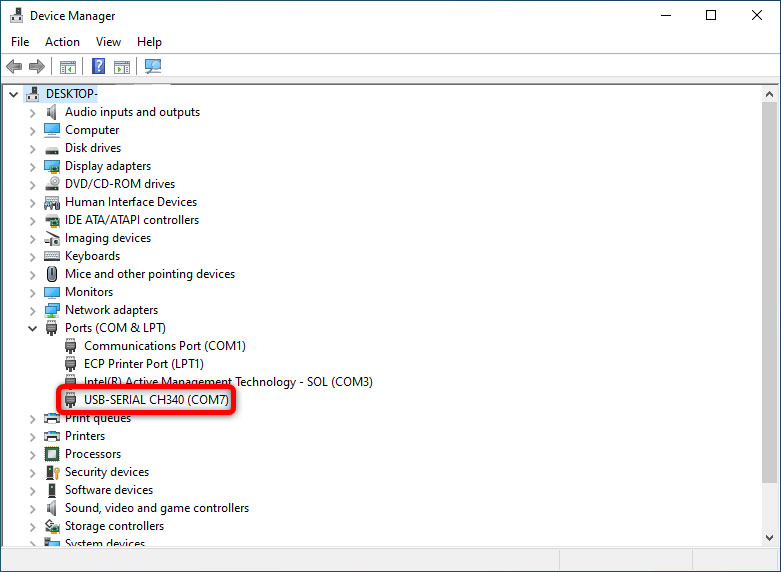Collapse the Ports (COM & LPT) node
The width and height of the screenshot is (781, 572).
pyautogui.click(x=32, y=328)
